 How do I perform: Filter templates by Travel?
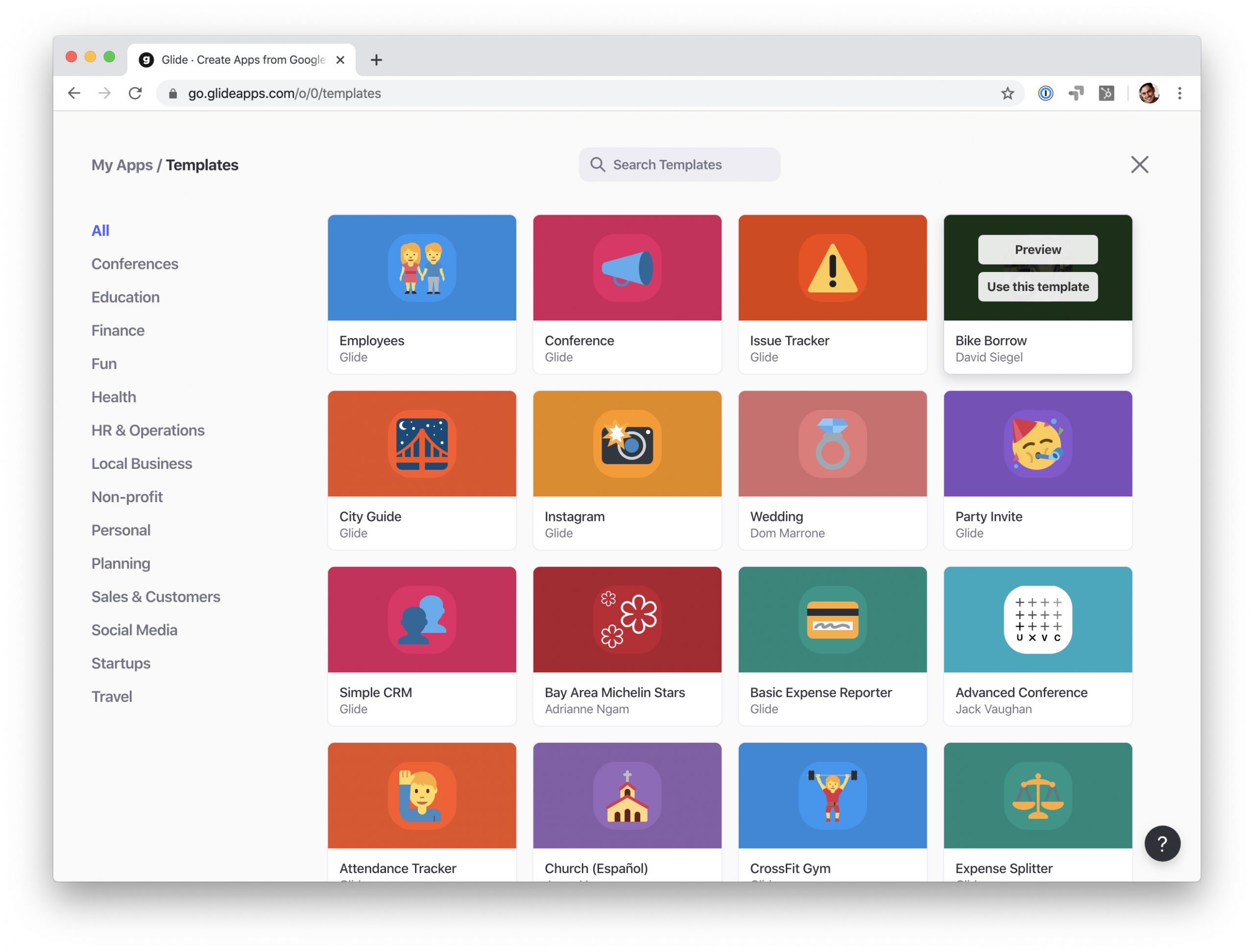(112, 696)
